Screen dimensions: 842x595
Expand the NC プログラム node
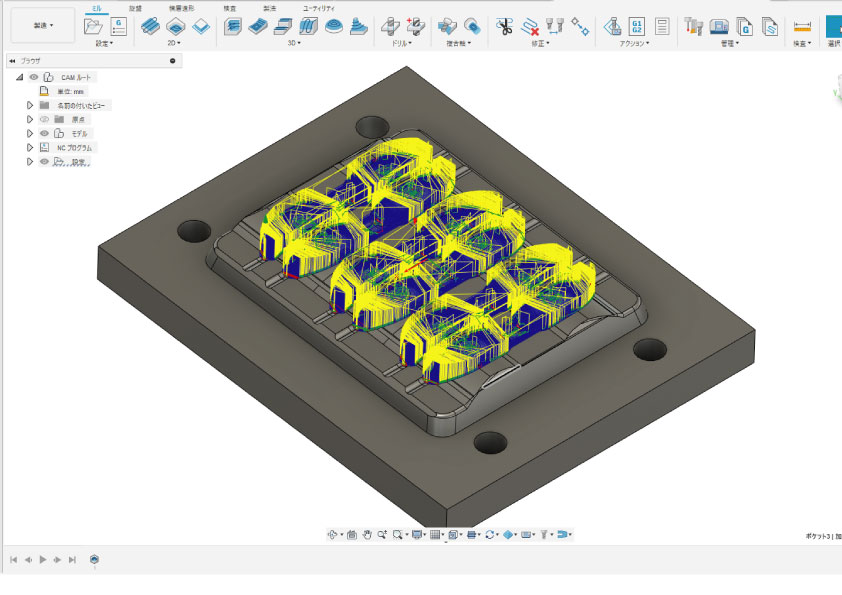click(30, 147)
